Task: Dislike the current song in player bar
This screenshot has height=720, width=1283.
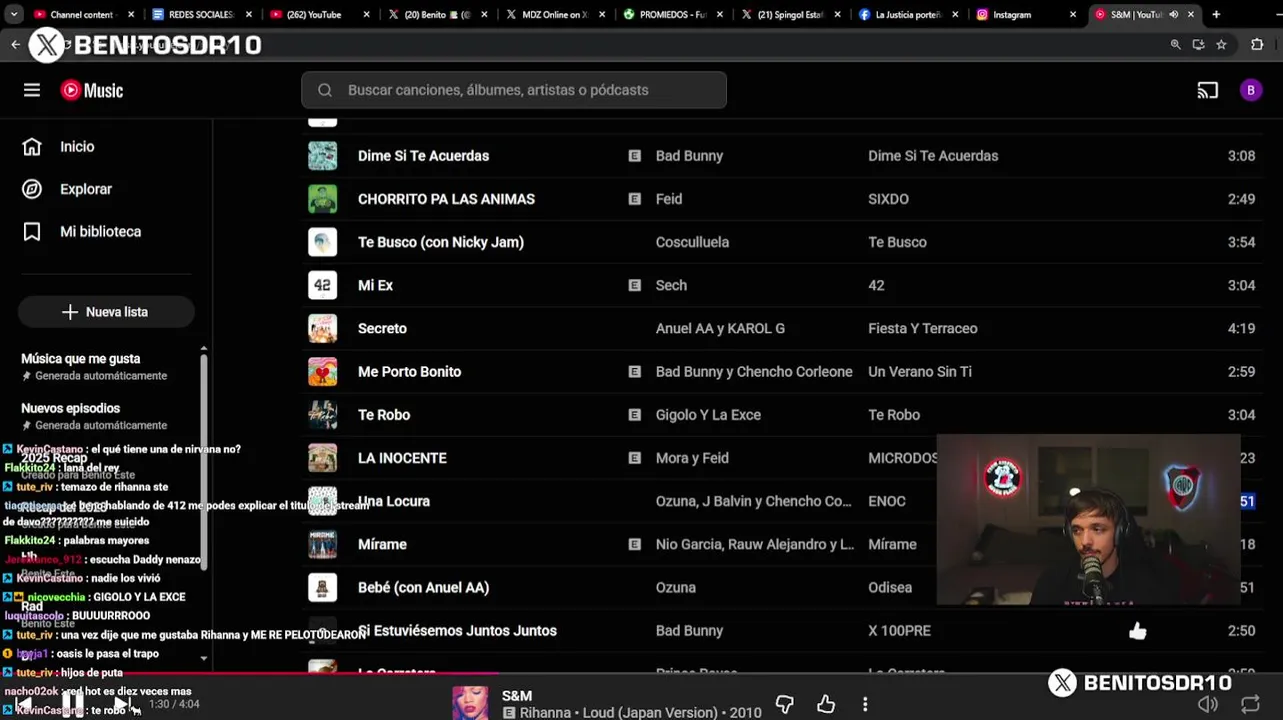Action: [785, 704]
